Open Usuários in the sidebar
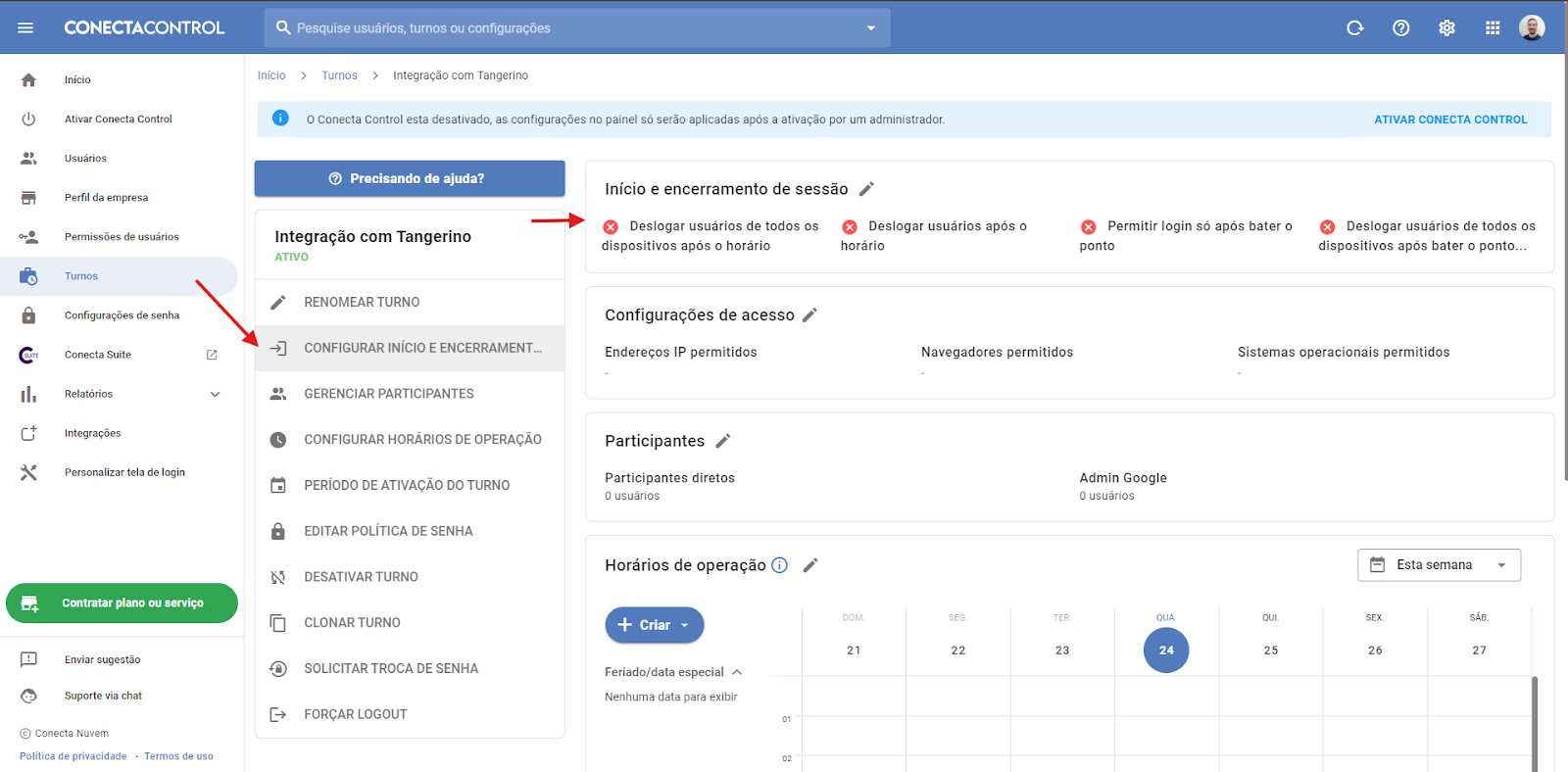The width and height of the screenshot is (1568, 772). point(85,159)
